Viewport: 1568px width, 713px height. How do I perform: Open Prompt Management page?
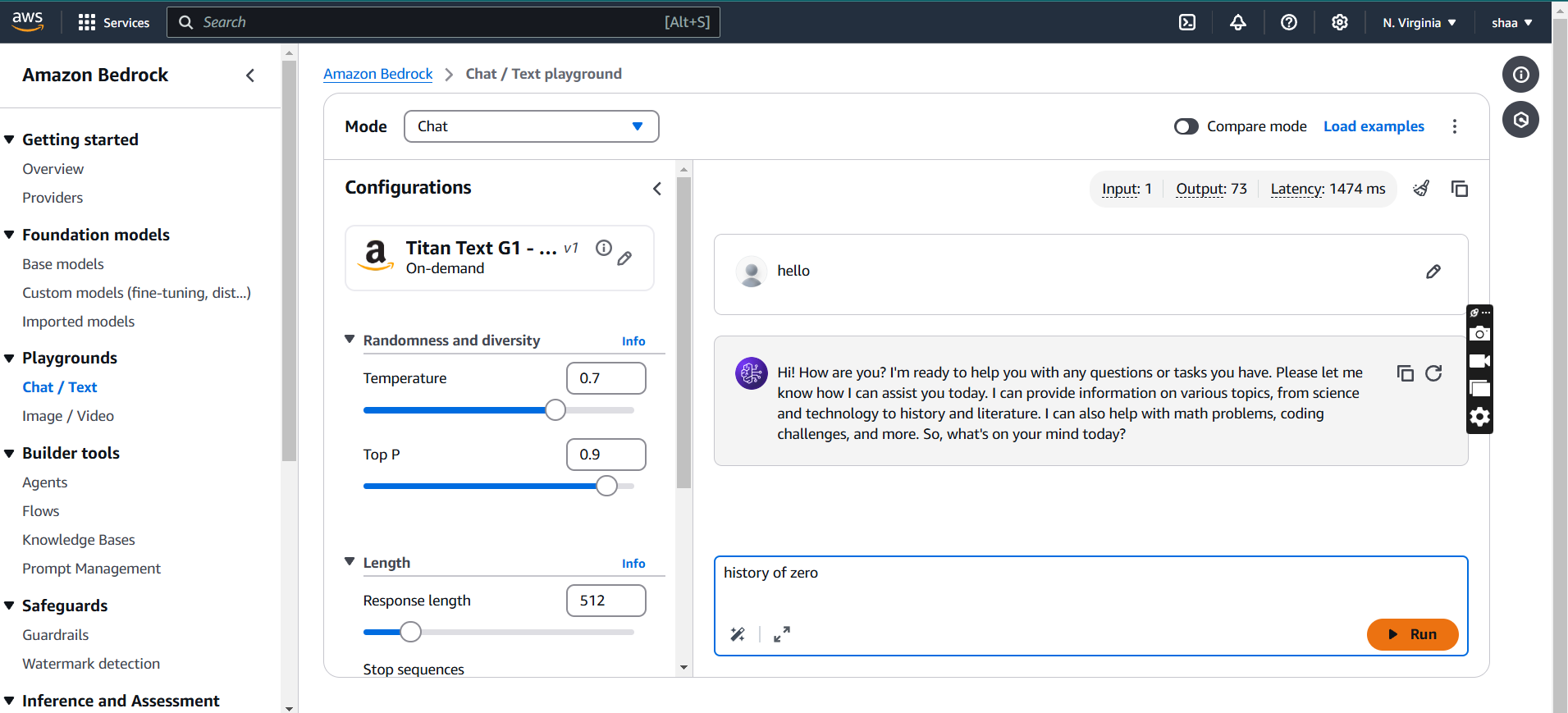[92, 569]
